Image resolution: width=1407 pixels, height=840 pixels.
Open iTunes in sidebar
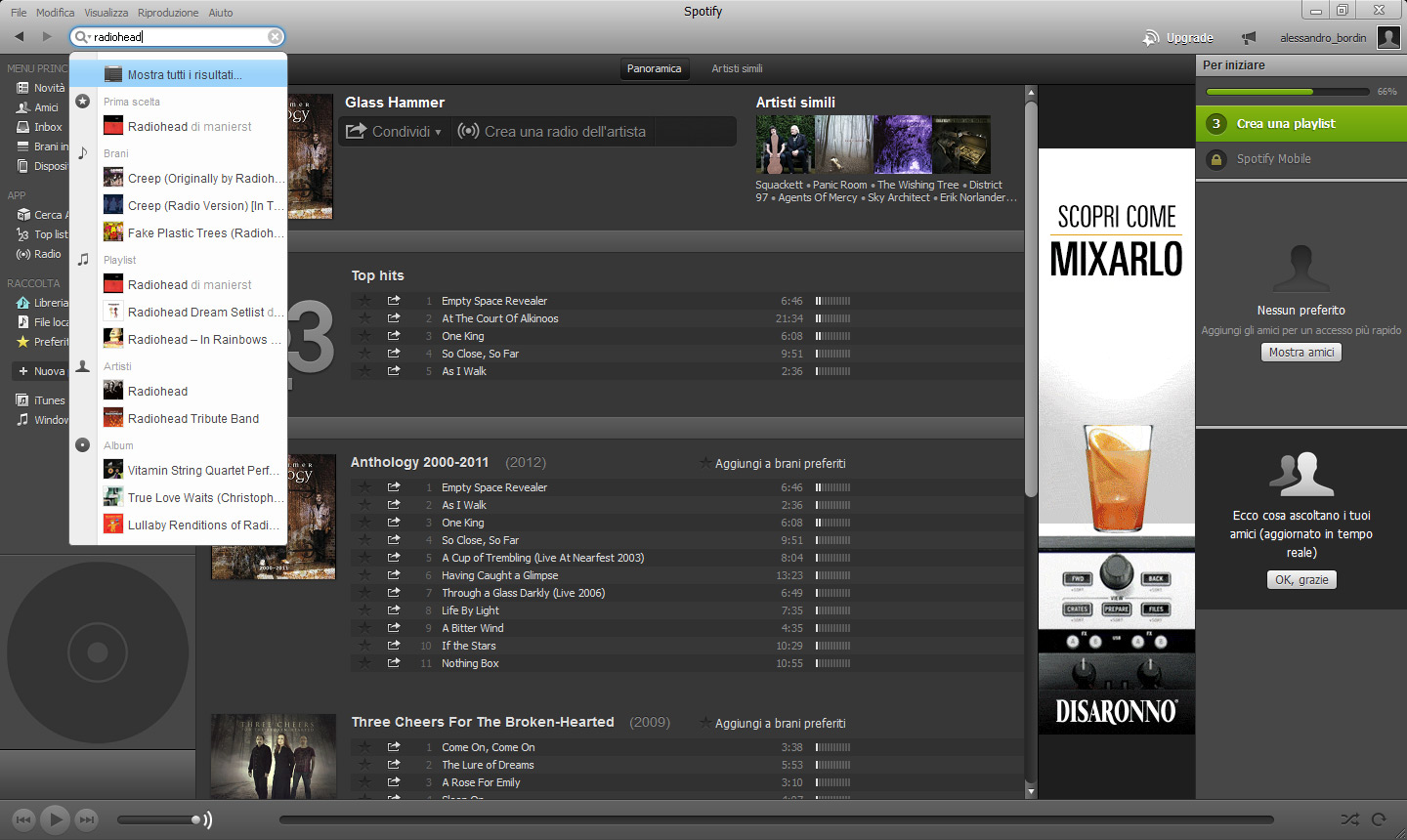click(x=41, y=400)
